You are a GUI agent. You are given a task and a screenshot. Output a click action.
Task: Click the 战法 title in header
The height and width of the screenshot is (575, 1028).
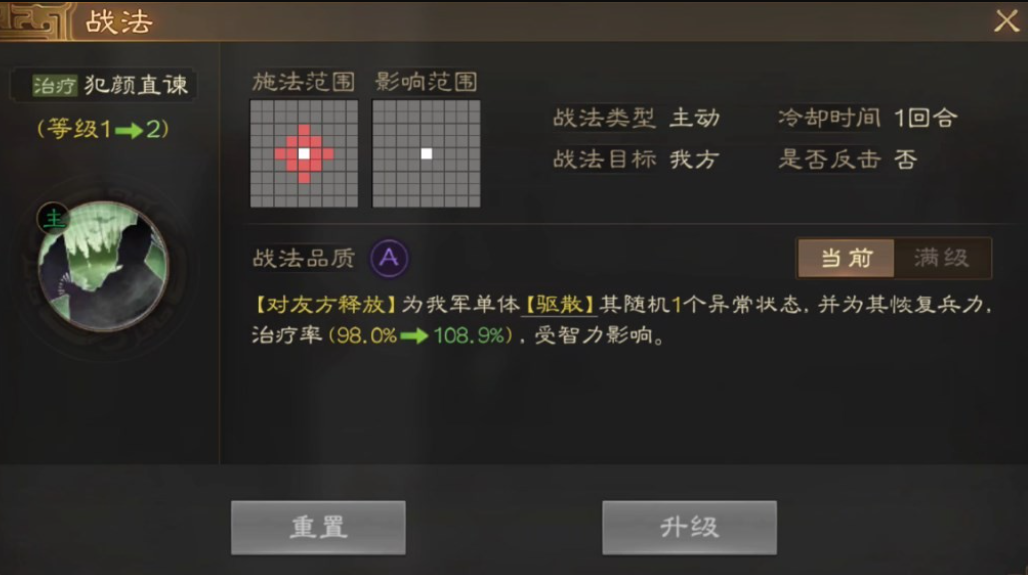pyautogui.click(x=119, y=22)
